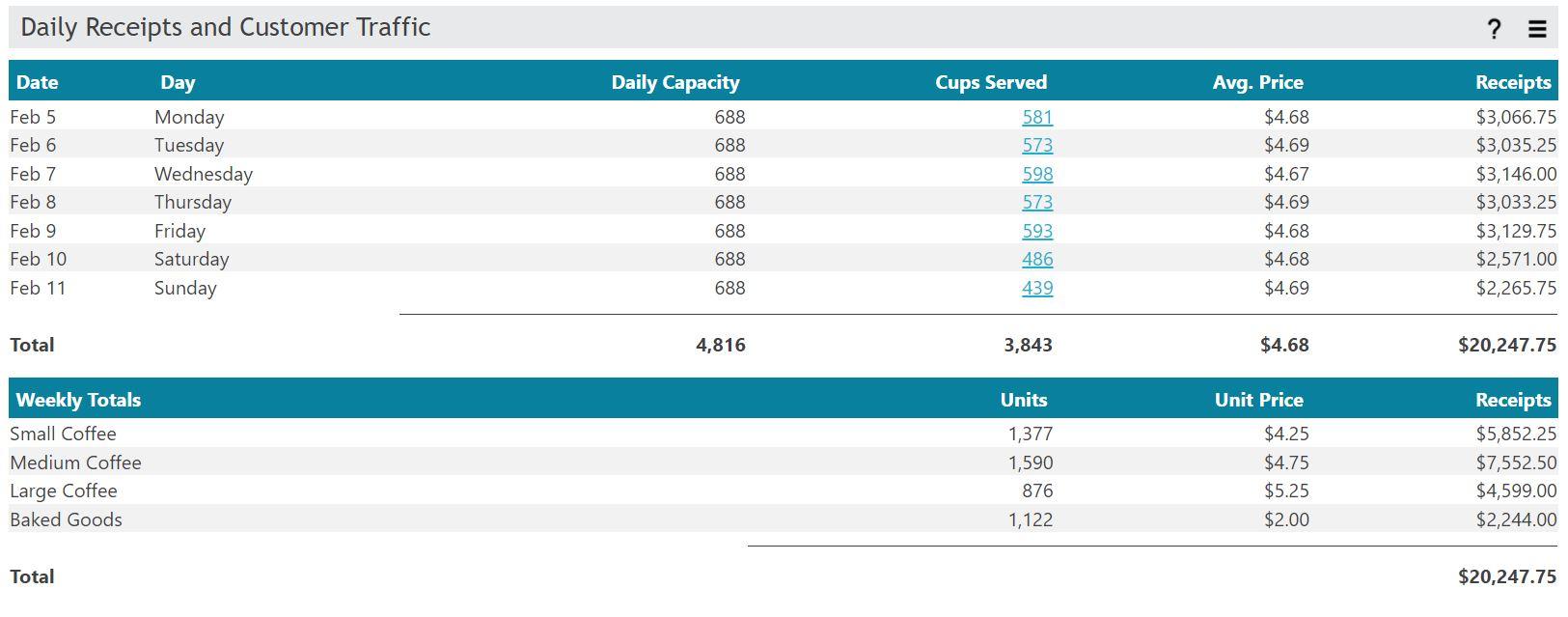
Task: Click the 439 cups served link for Sunday
Action: coord(1037,288)
